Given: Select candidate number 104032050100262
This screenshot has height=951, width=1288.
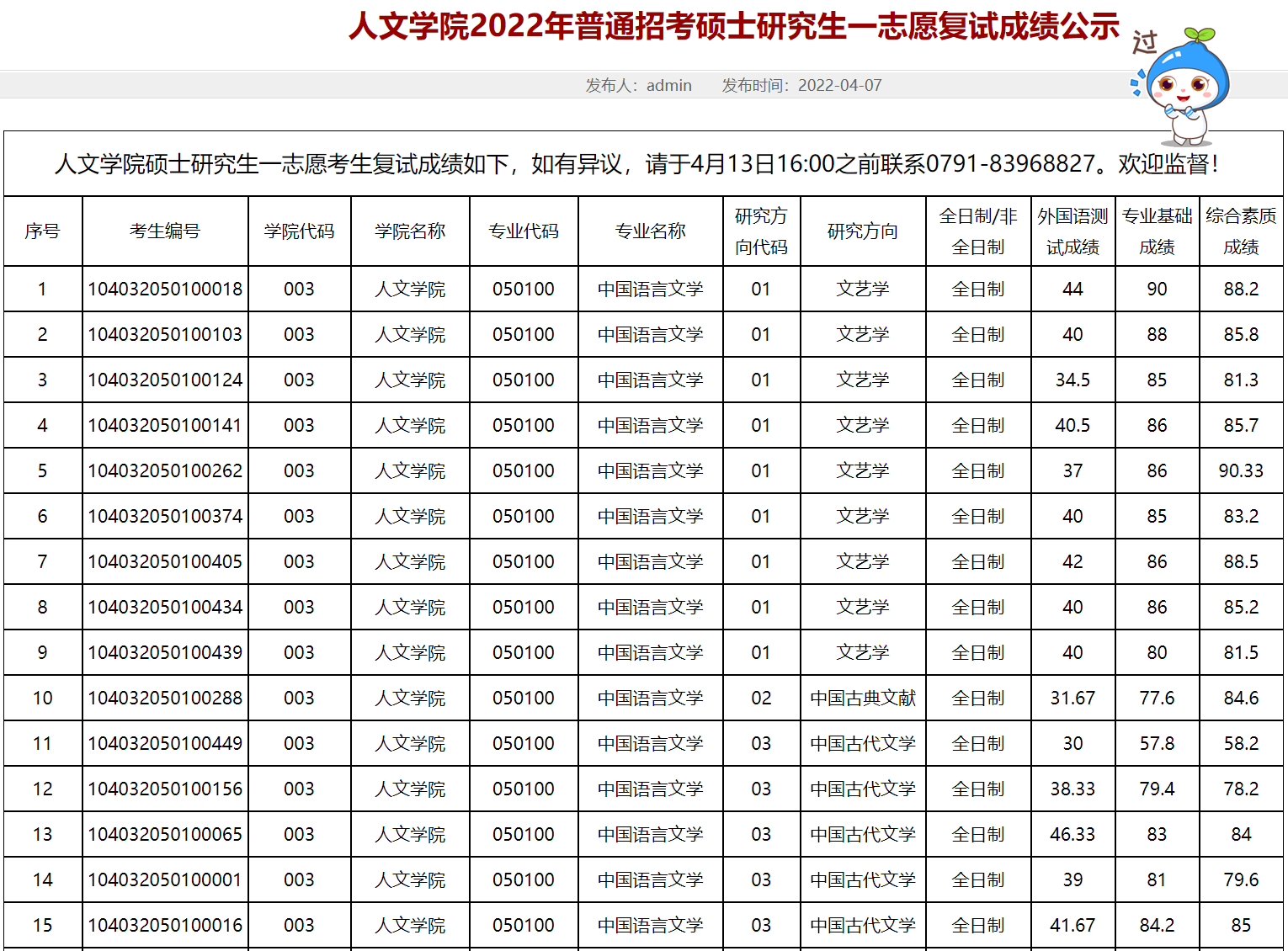Looking at the screenshot, I should pos(165,471).
